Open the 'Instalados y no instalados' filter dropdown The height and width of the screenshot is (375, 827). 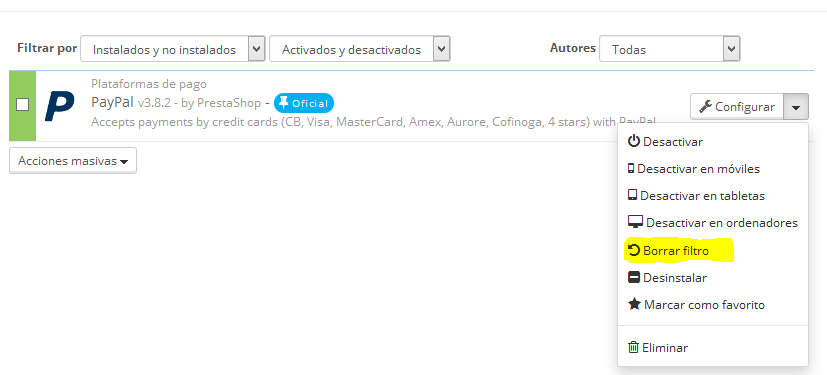point(172,50)
